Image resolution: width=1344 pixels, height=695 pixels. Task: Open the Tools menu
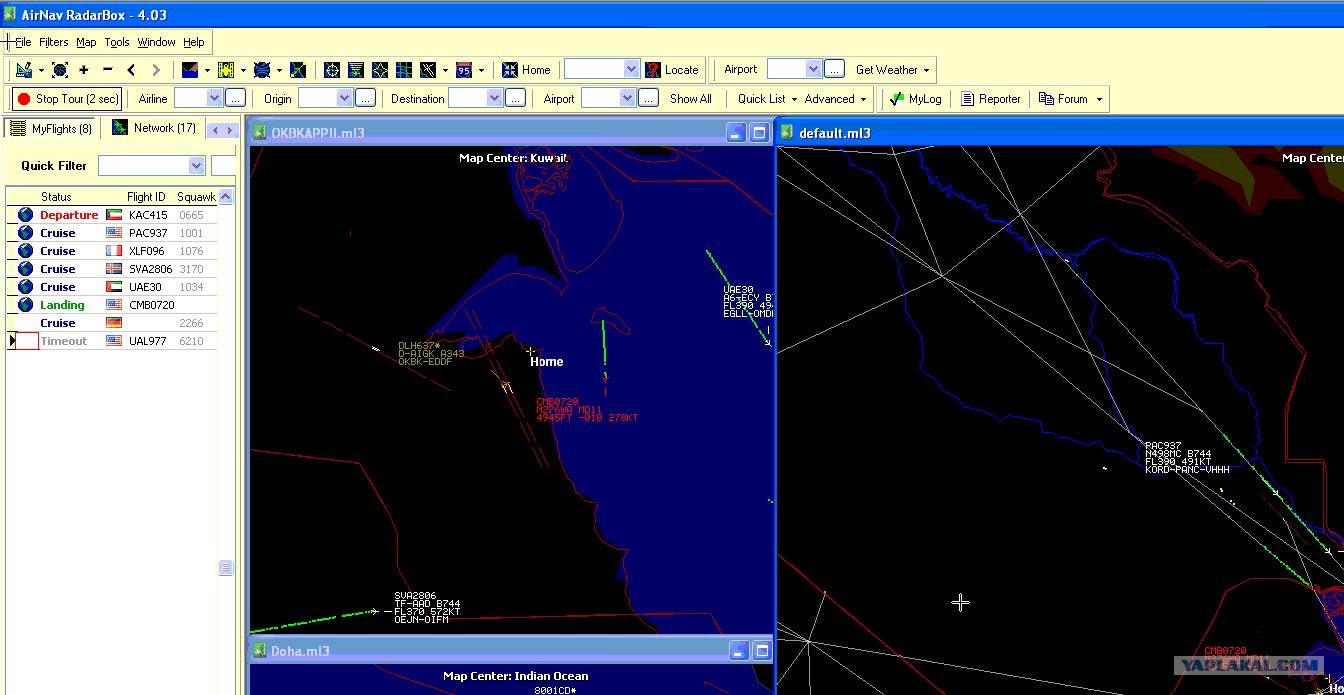pos(117,42)
